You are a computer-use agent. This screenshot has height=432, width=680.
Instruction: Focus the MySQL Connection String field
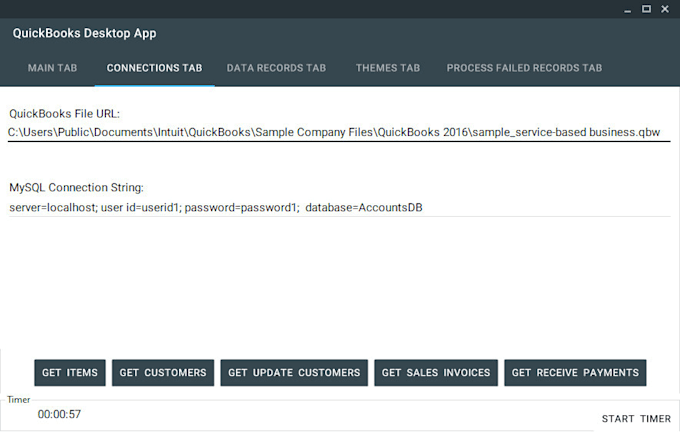coord(339,207)
